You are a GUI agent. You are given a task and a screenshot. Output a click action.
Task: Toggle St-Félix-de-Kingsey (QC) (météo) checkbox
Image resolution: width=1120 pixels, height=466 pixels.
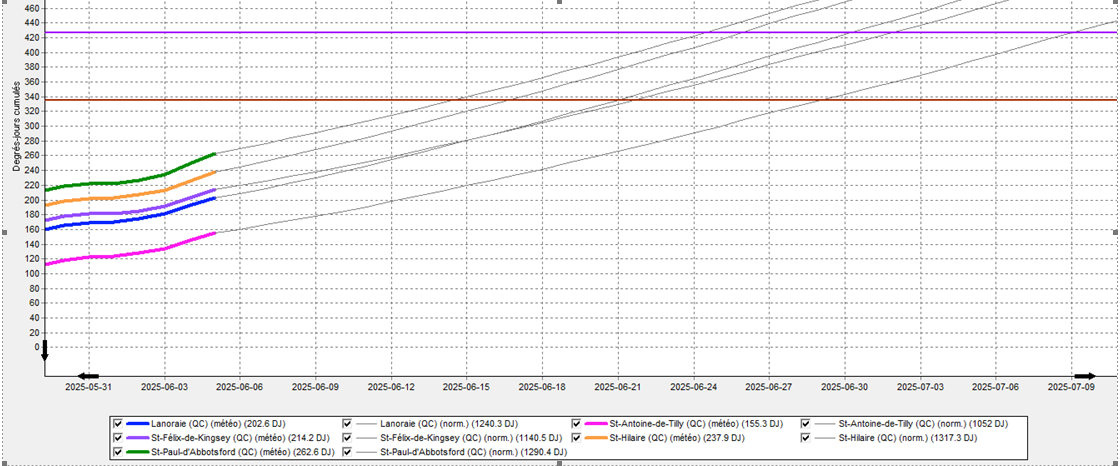pyautogui.click(x=120, y=438)
